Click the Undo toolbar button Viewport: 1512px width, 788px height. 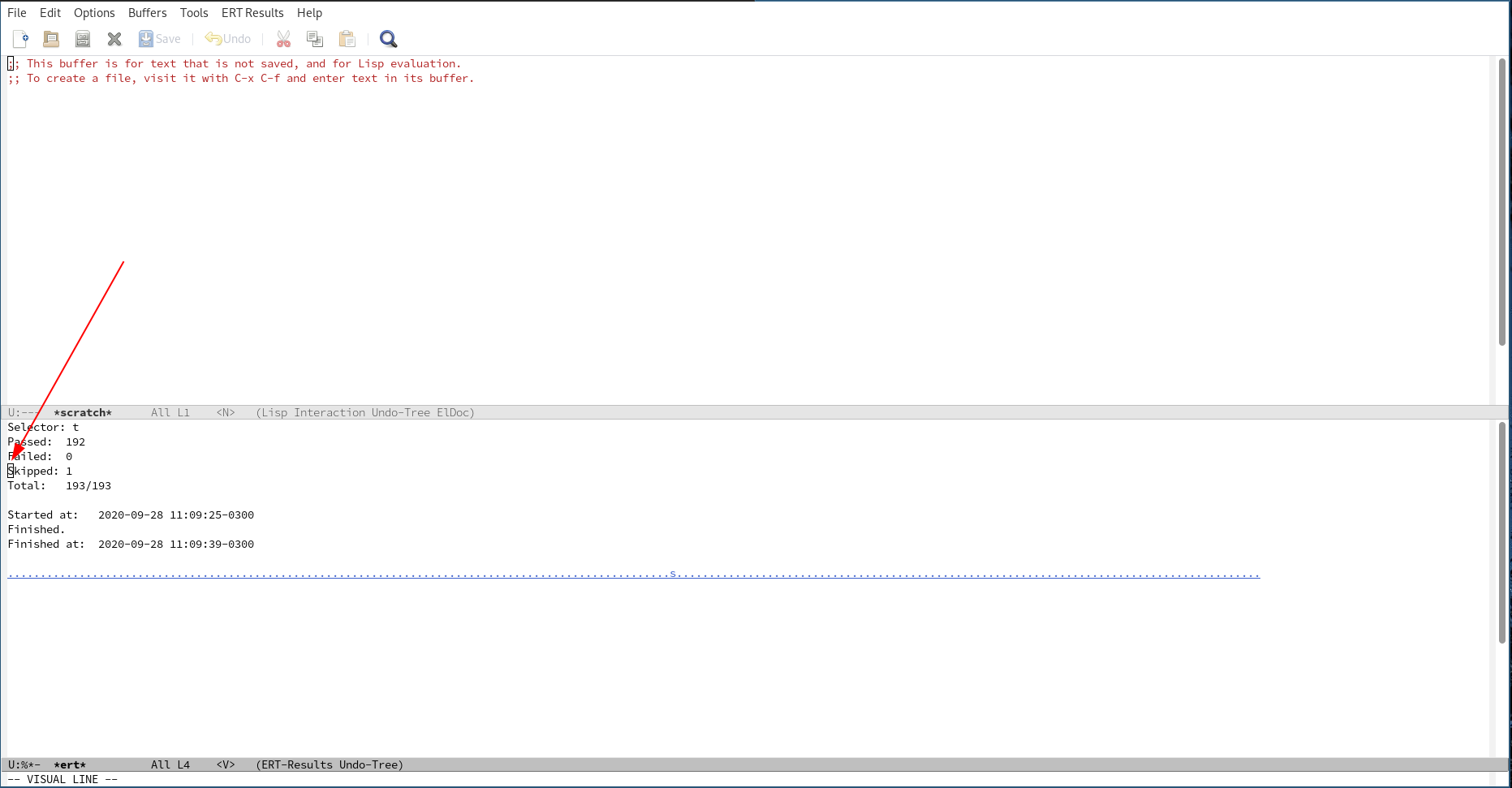tap(227, 38)
